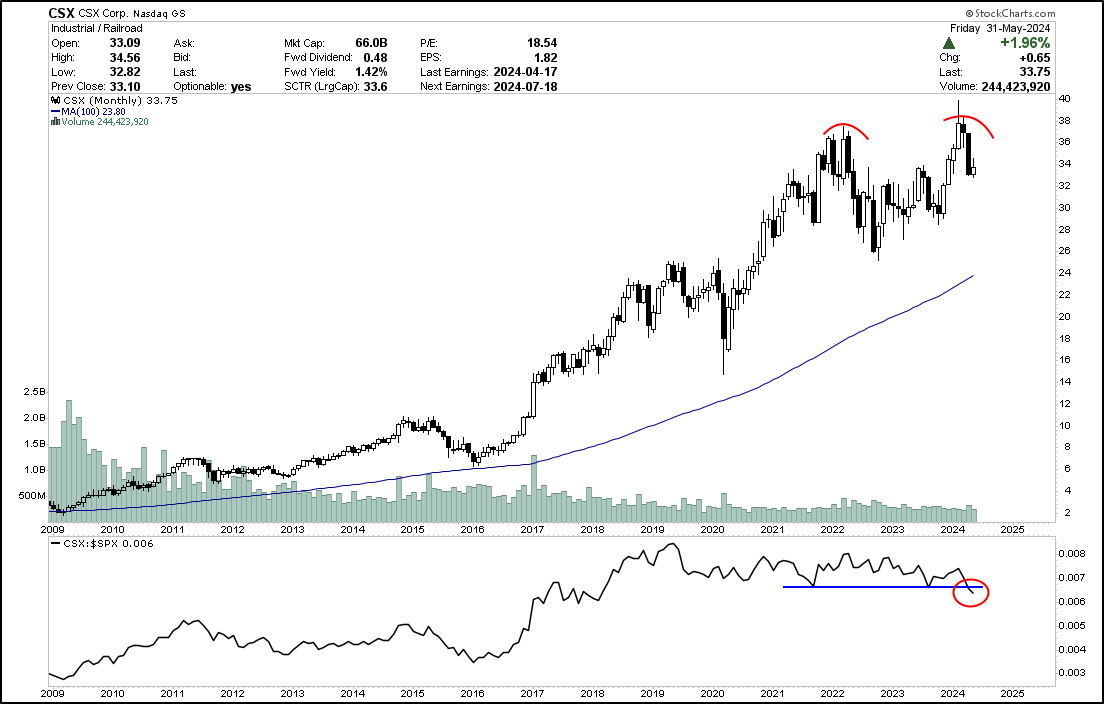1104x704 pixels.
Task: Click the 2020 year label on price chart axis
Action: tap(713, 529)
